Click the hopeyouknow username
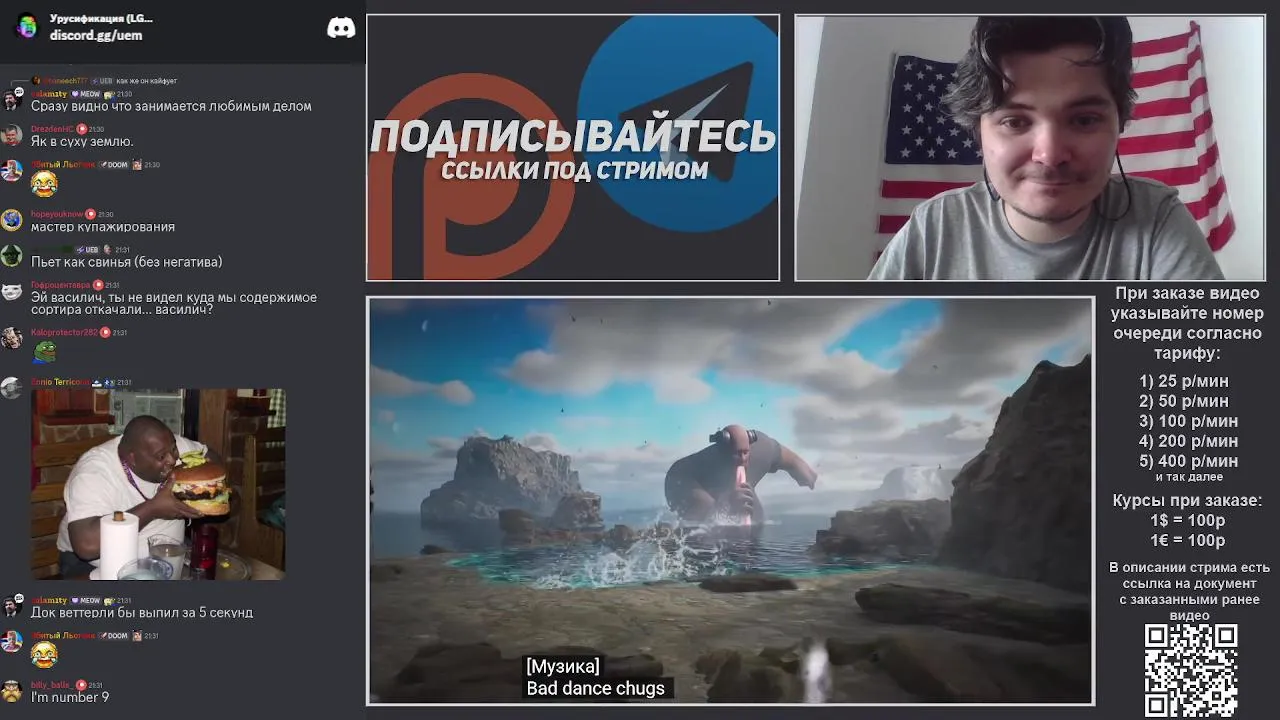Screen dimensions: 1280x720 pos(57,214)
